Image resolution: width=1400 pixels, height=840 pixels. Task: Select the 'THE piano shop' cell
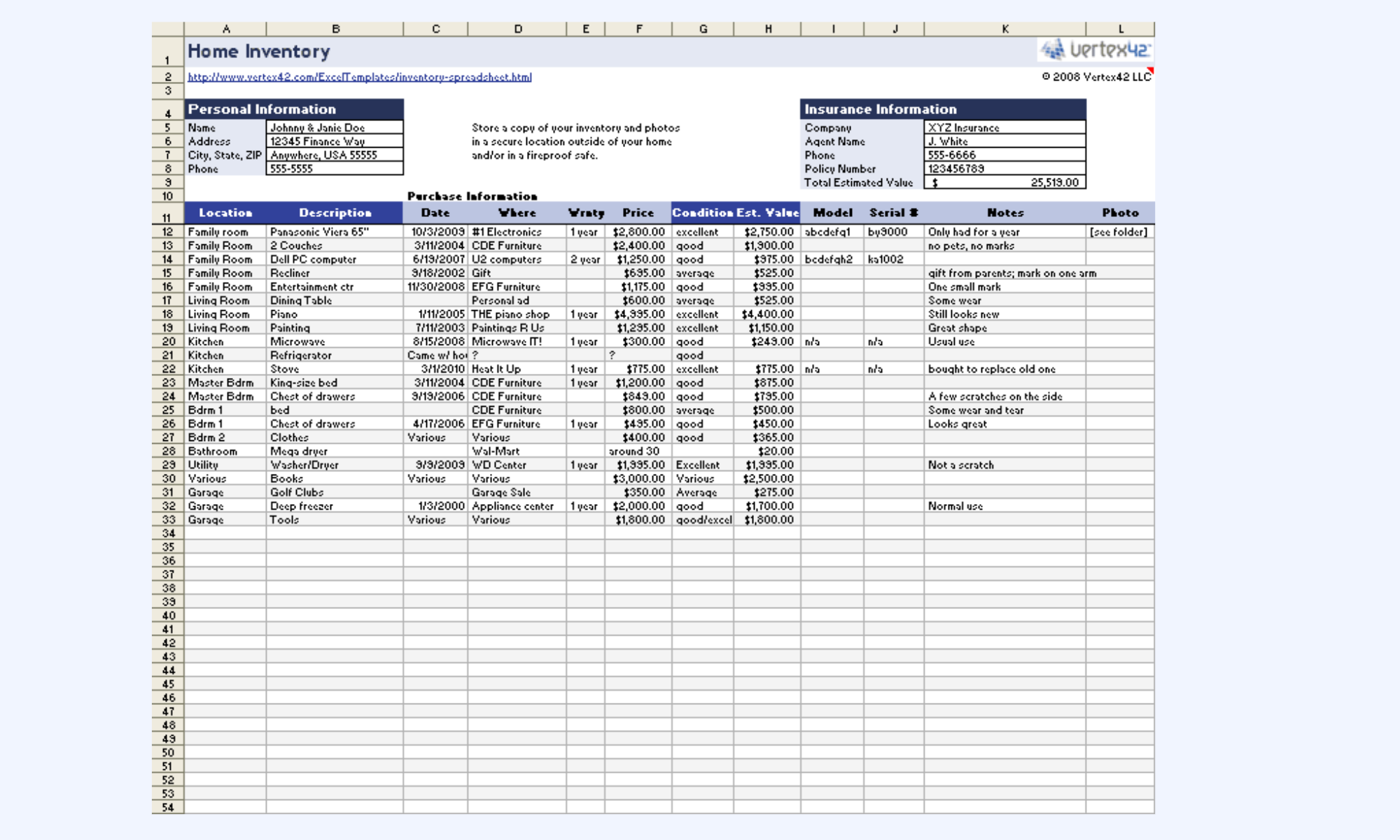pyautogui.click(x=517, y=314)
